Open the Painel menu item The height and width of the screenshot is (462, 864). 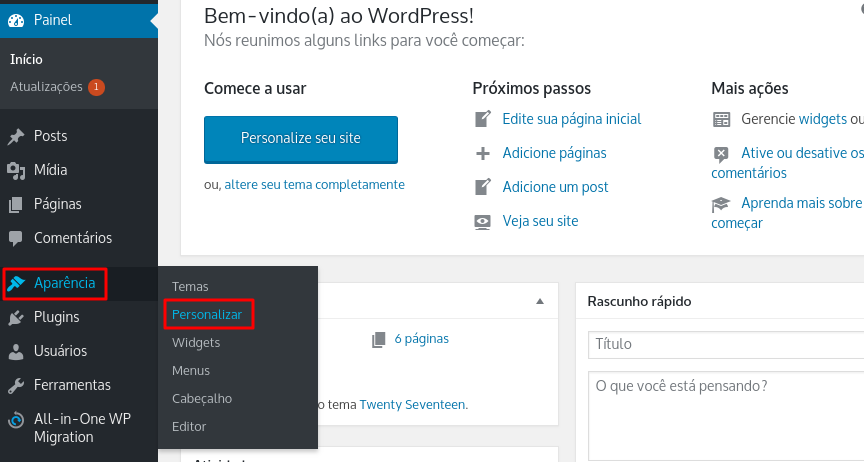point(79,20)
